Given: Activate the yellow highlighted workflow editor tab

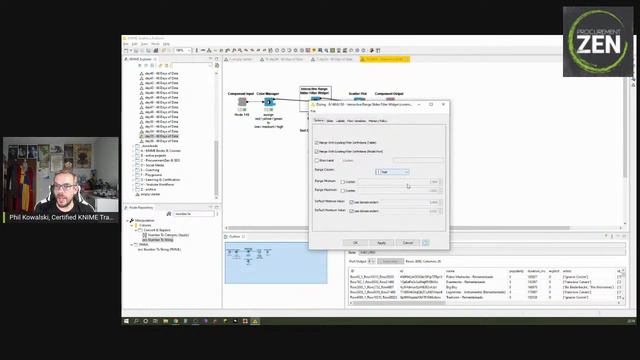Looking at the screenshot, I should coord(384,59).
